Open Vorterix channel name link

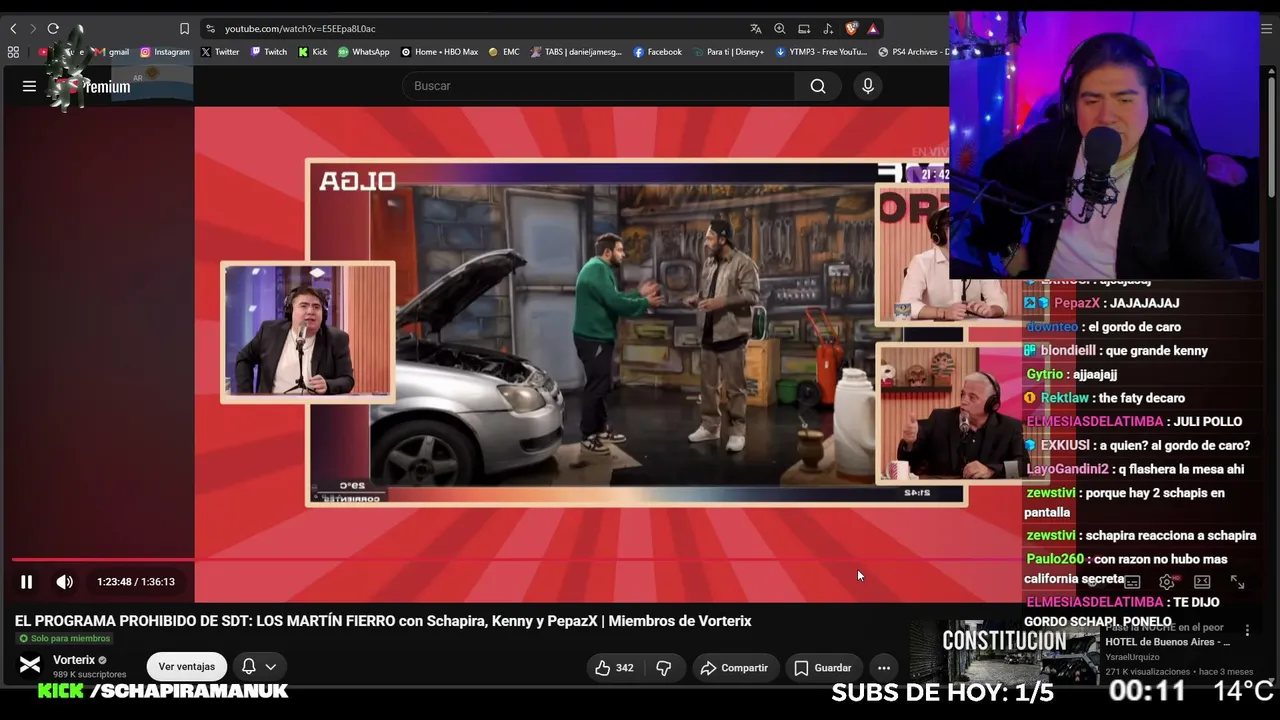(74, 660)
